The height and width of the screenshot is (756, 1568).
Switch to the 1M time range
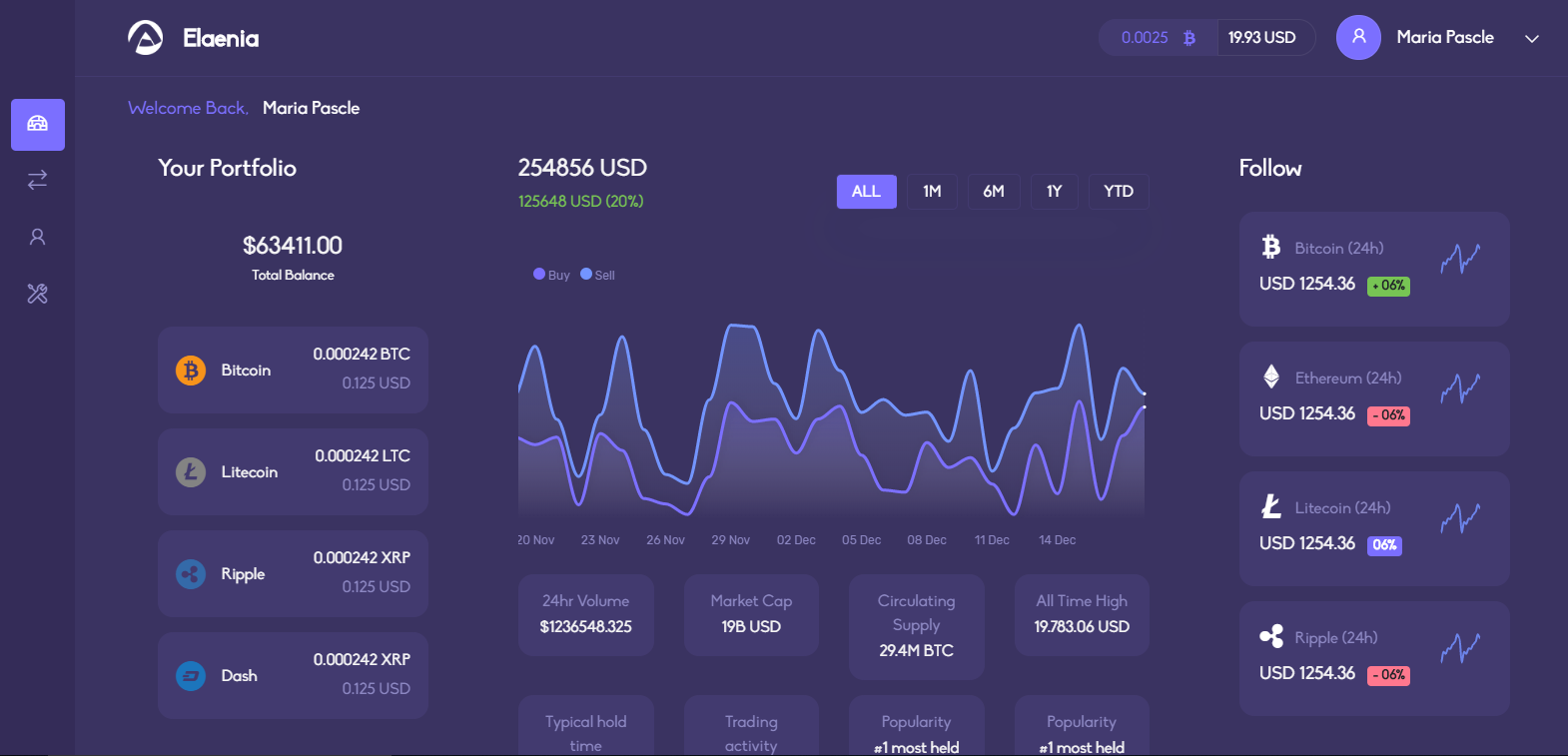pyautogui.click(x=932, y=192)
